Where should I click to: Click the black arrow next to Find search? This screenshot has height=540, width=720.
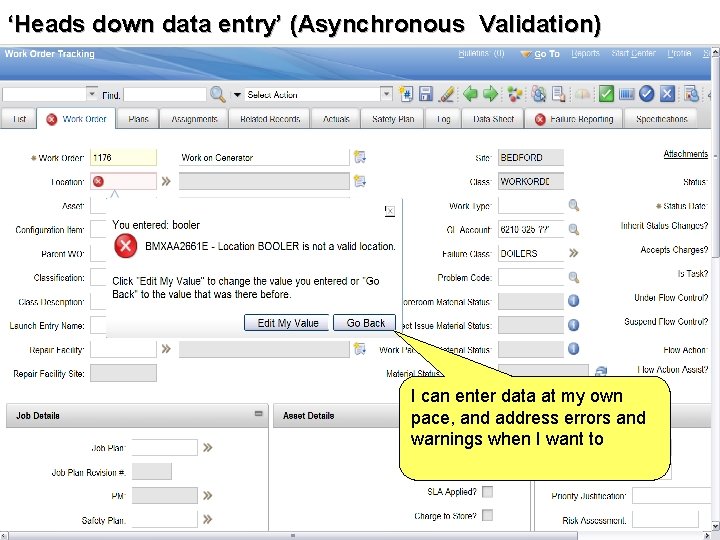point(237,95)
